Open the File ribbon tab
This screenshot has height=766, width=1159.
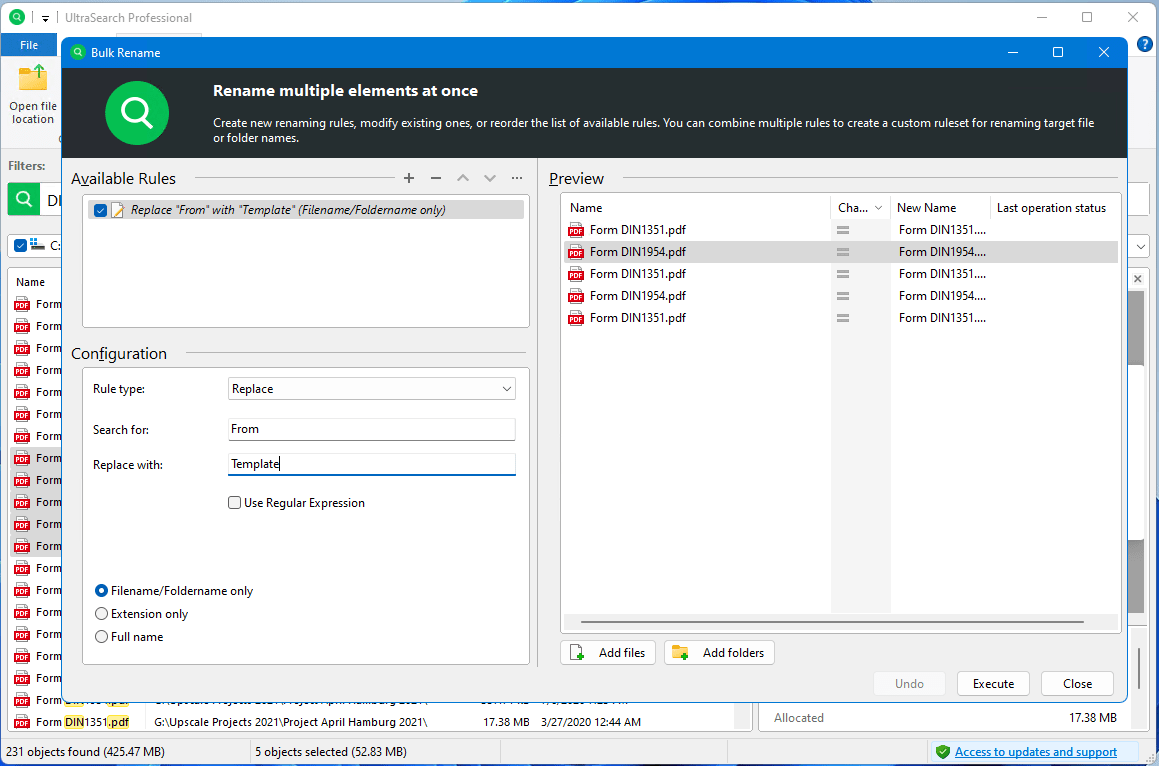click(x=29, y=45)
